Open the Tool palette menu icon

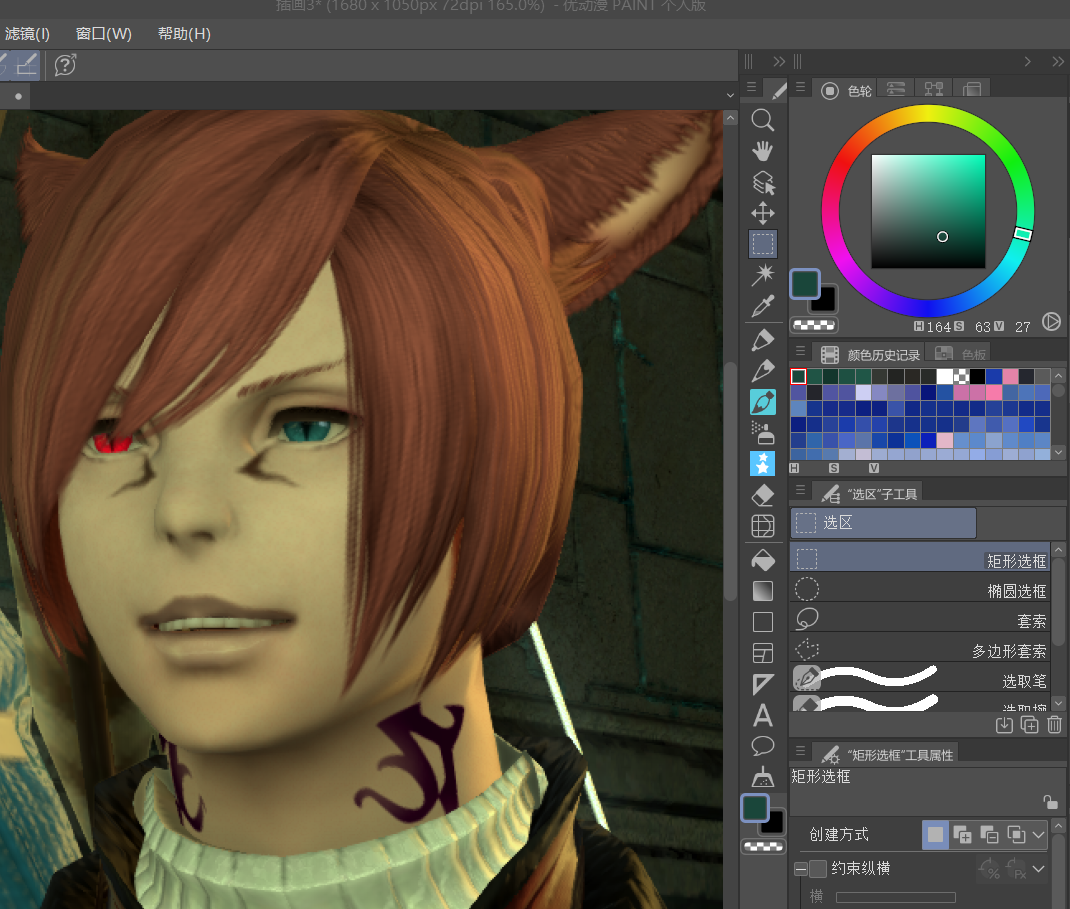pos(751,87)
